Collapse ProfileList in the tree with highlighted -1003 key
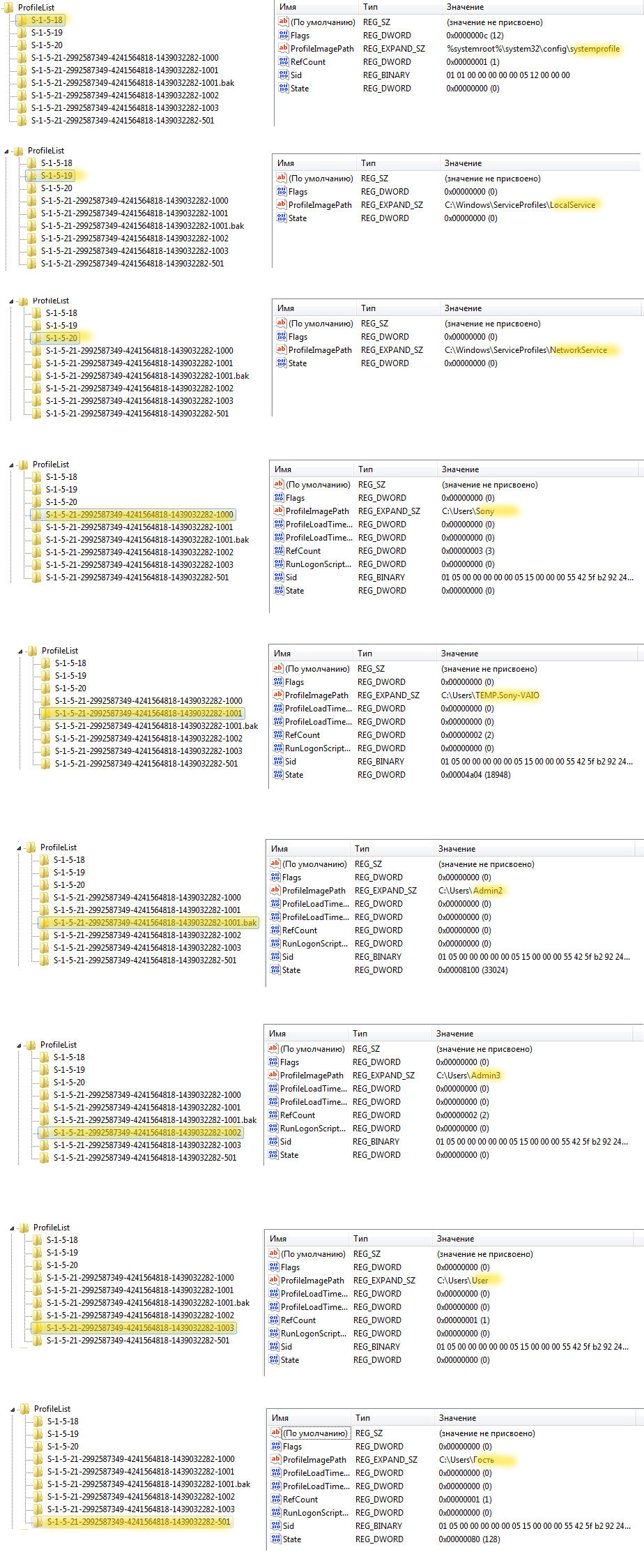Screen dimensions: 644x1568 tap(13, 1228)
